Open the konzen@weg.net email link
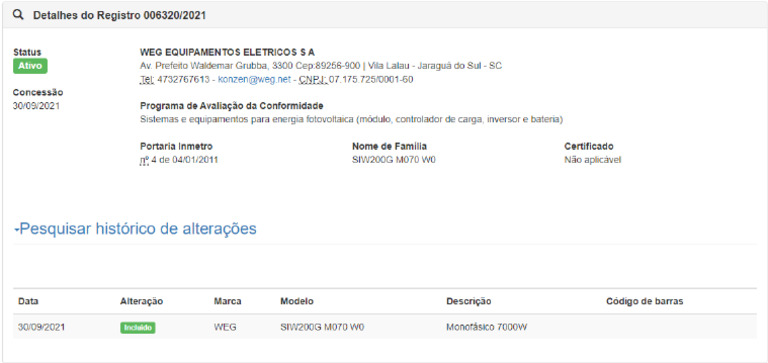This screenshot has height=363, width=768. (x=255, y=79)
